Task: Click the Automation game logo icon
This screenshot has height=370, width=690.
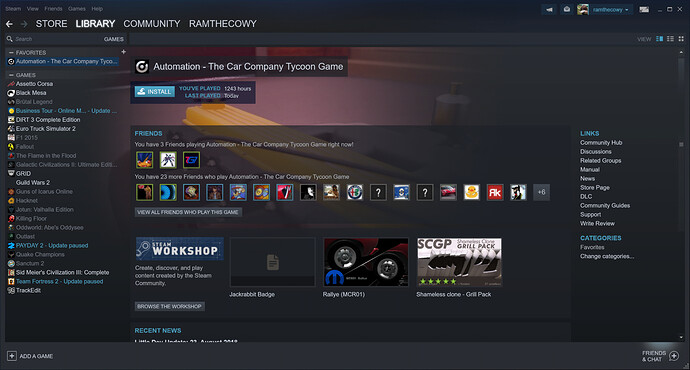Action: point(142,67)
